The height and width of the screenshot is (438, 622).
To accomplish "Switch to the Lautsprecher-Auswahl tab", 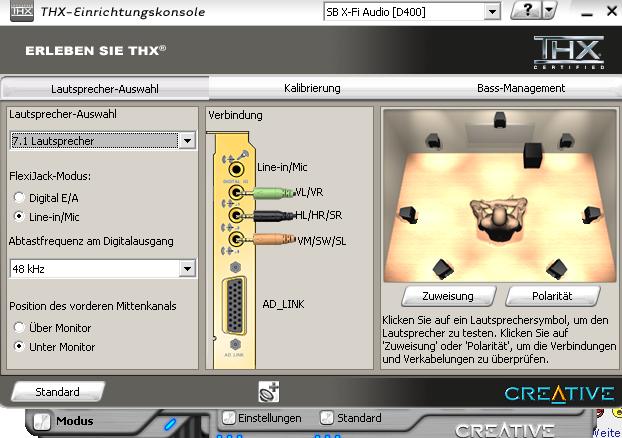I will coord(105,88).
